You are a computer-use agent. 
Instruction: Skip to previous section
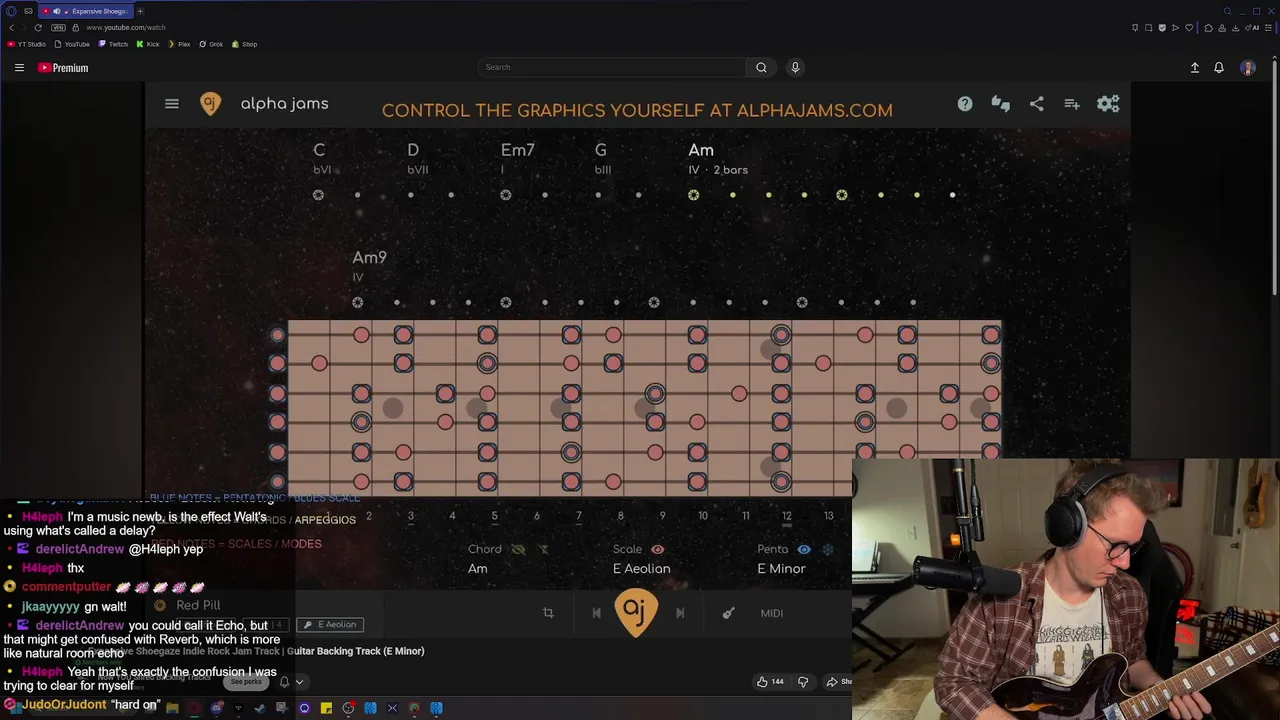pyautogui.click(x=597, y=613)
